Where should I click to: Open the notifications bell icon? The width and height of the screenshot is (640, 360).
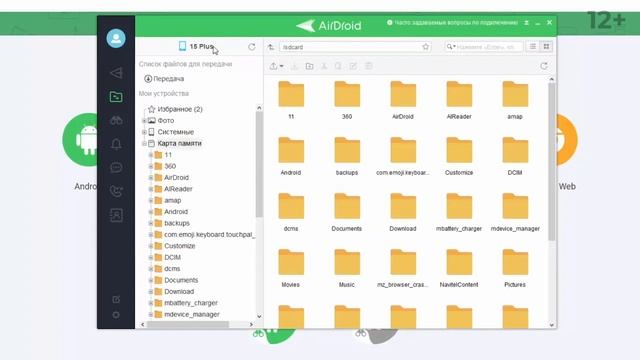(116, 144)
